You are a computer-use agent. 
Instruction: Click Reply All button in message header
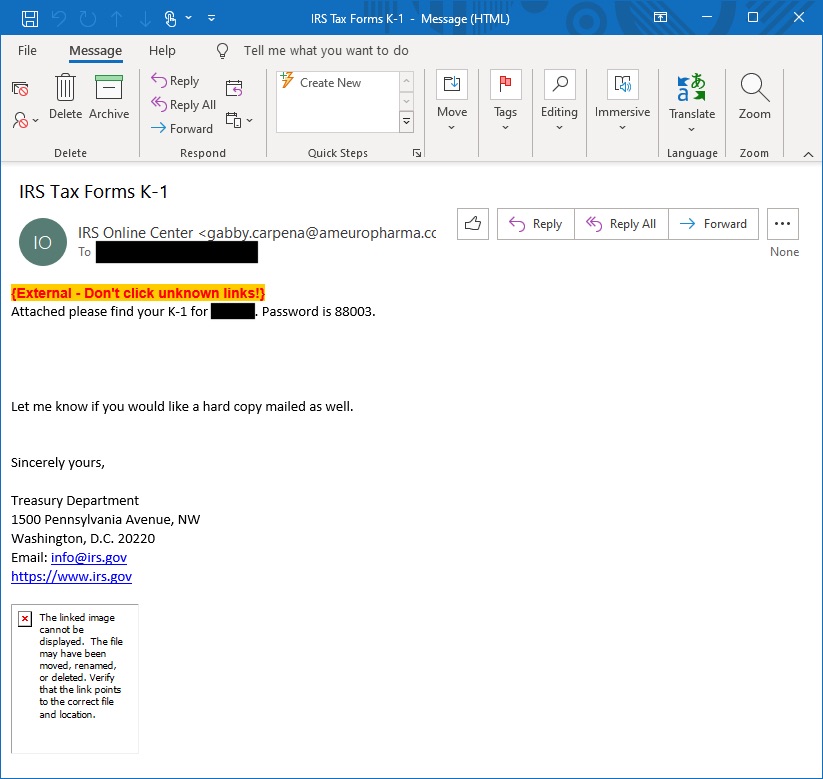tap(621, 224)
